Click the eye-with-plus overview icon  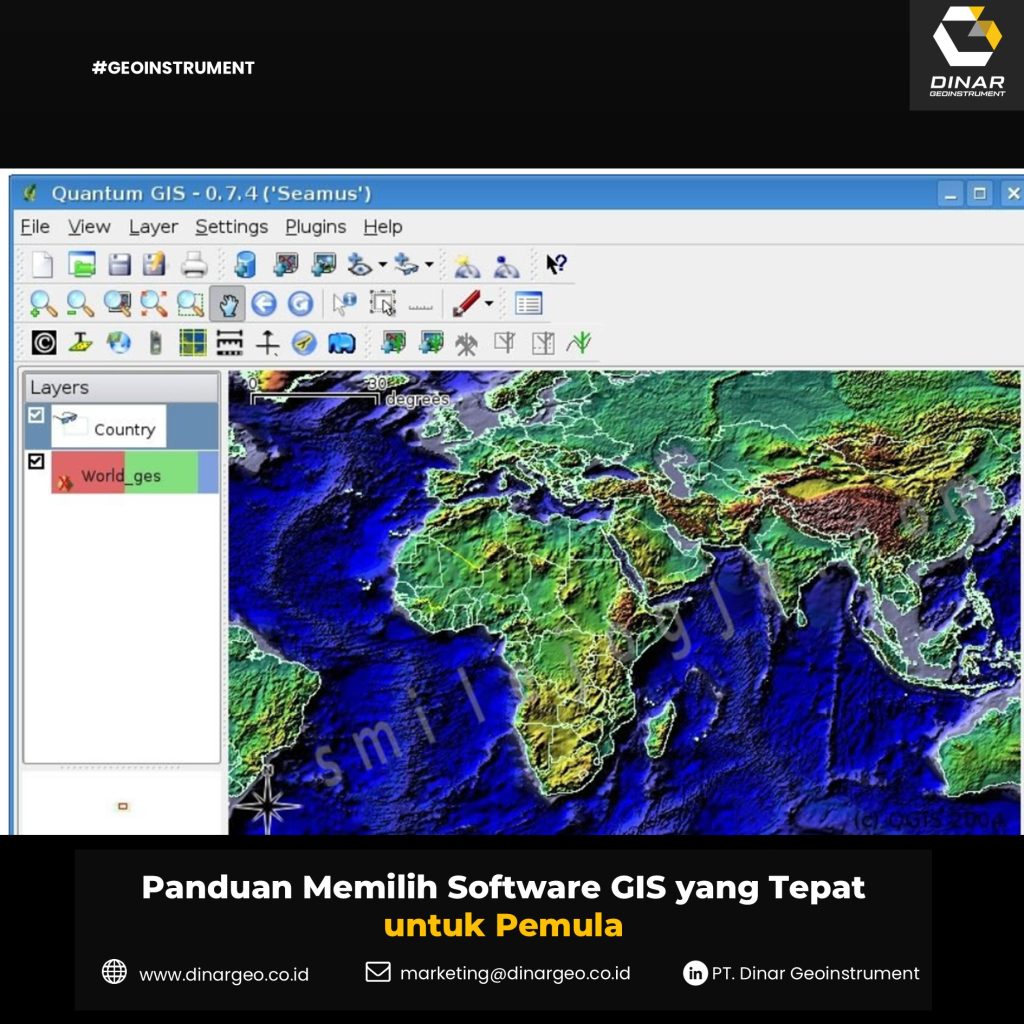pos(359,264)
